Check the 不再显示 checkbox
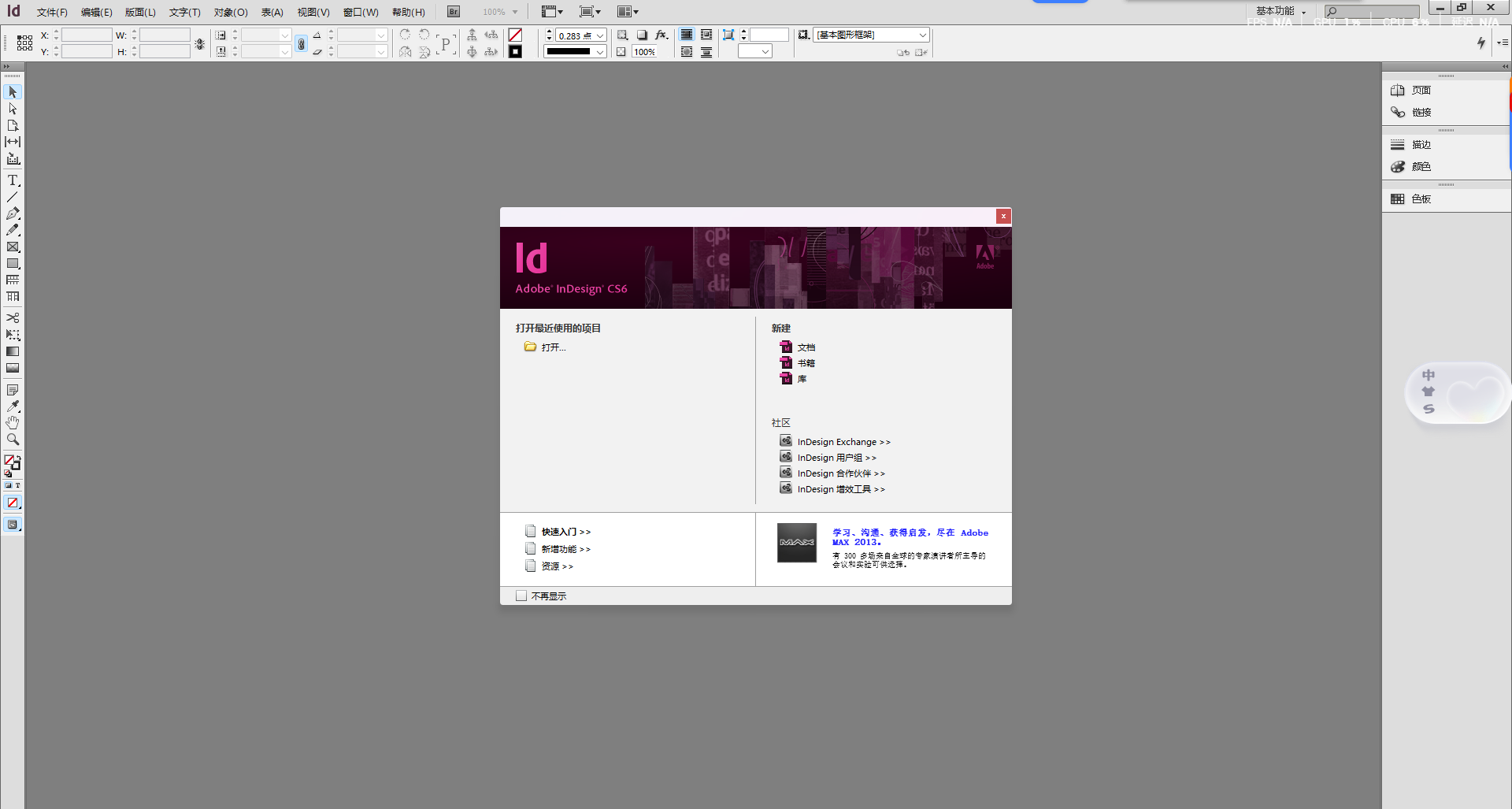This screenshot has height=809, width=1512. [521, 596]
